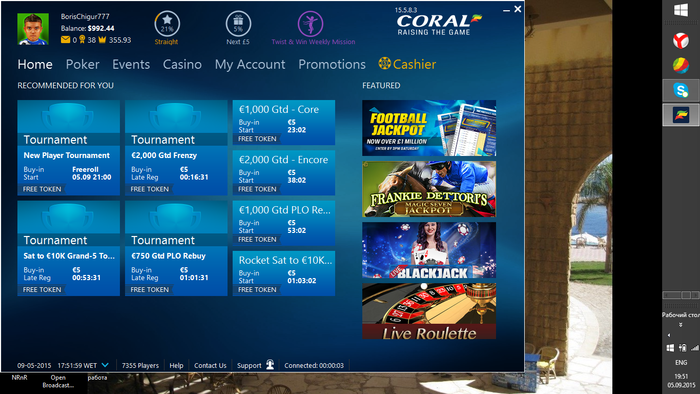Viewport: 700px width, 394px height.
Task: Open the €750 Gtd PLO Rebuy card
Action: point(176,248)
